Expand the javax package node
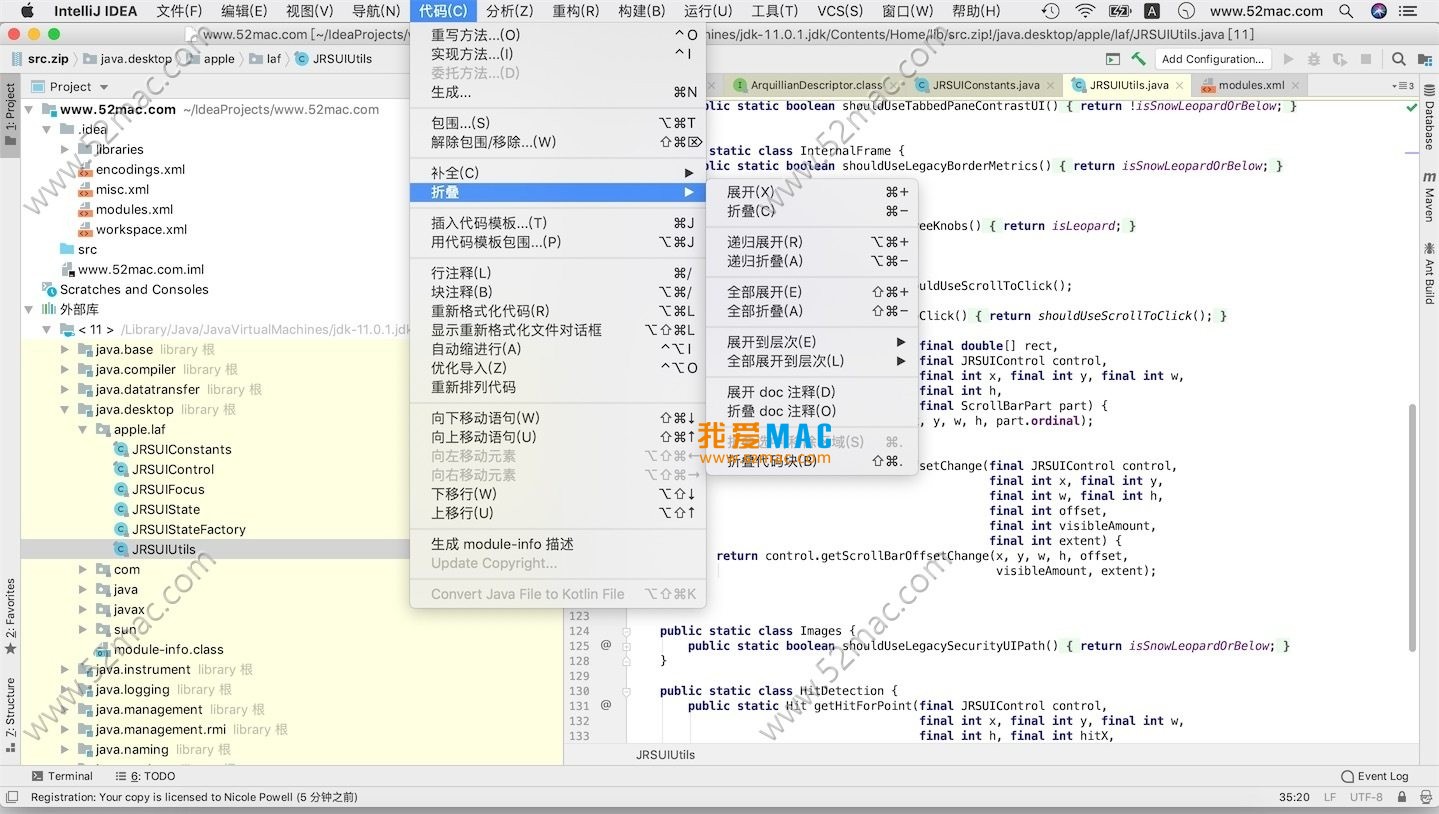This screenshot has width=1439, height=814. 84,609
